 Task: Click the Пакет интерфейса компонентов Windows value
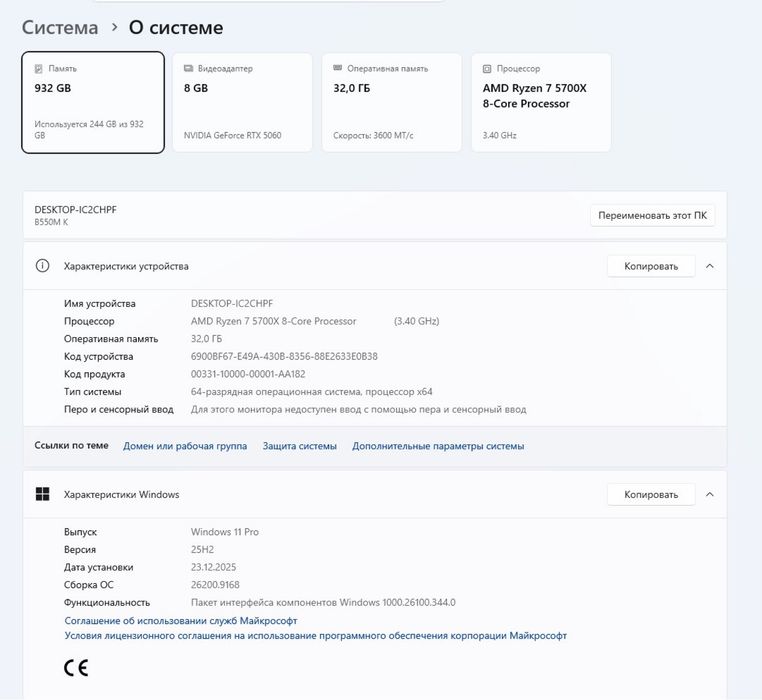tap(323, 602)
